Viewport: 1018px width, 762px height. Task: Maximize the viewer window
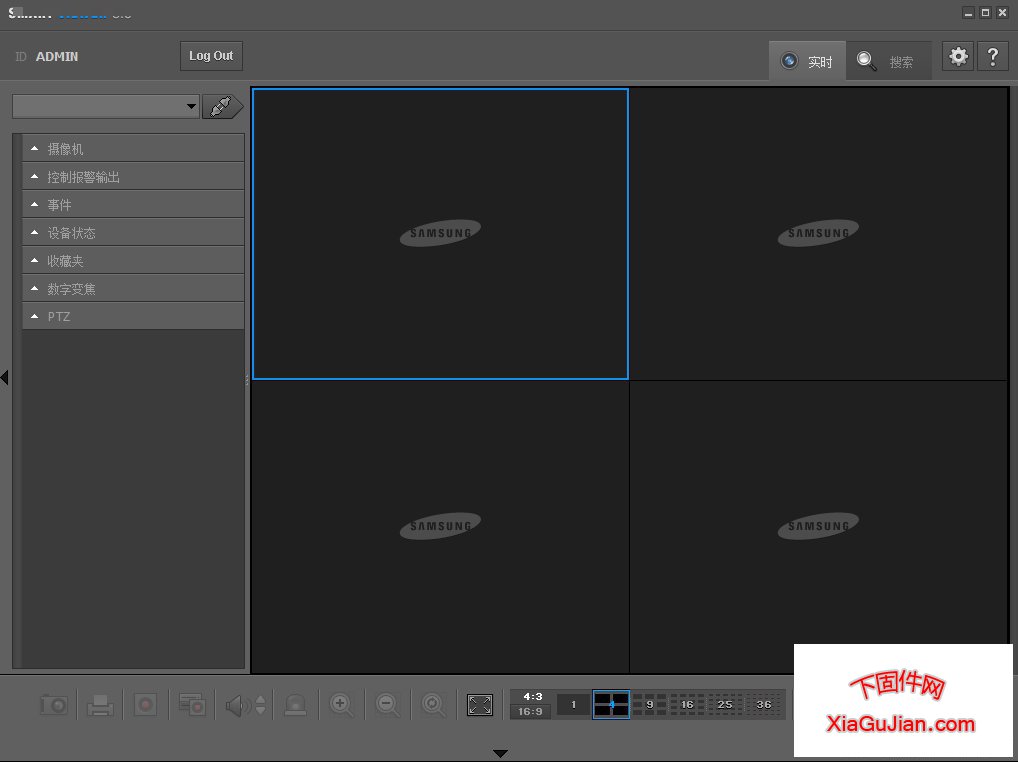[986, 13]
